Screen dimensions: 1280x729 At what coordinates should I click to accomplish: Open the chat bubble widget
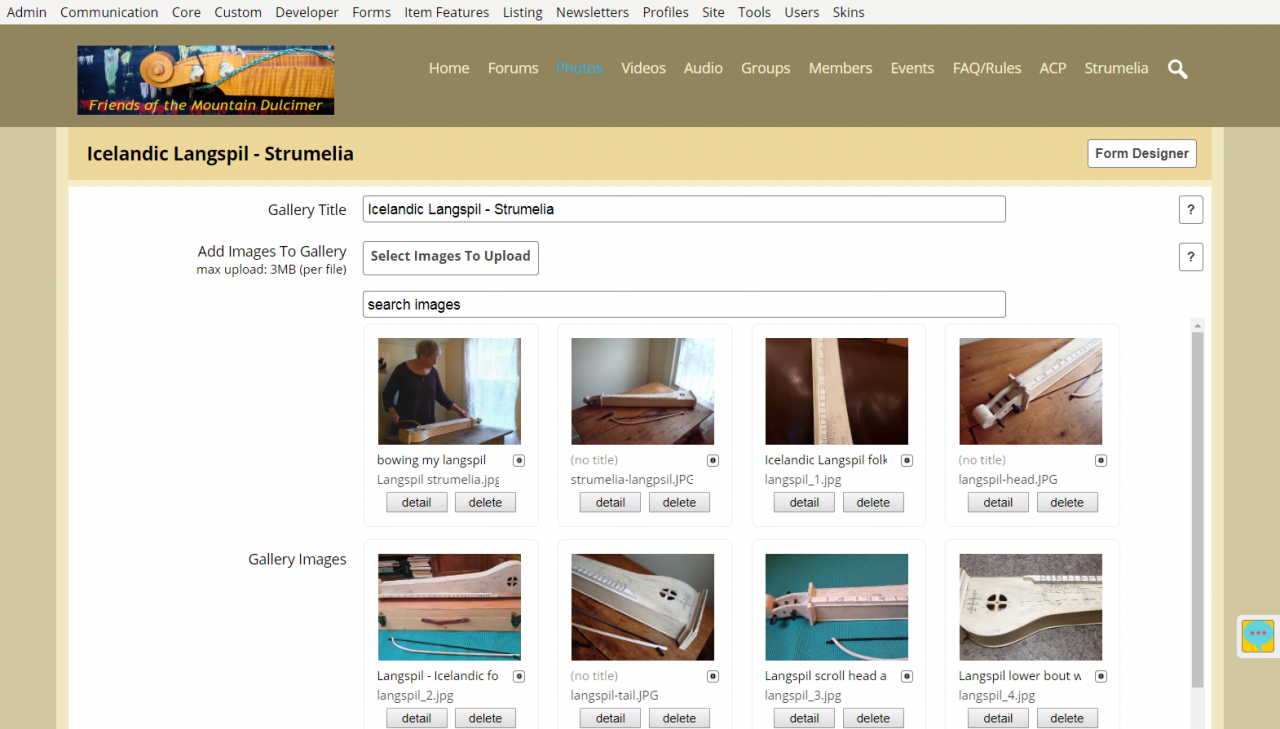point(1258,636)
